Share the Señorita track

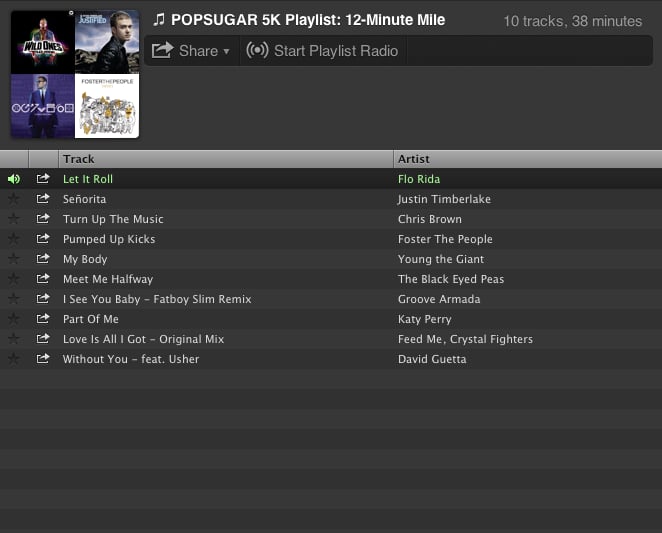(43, 199)
